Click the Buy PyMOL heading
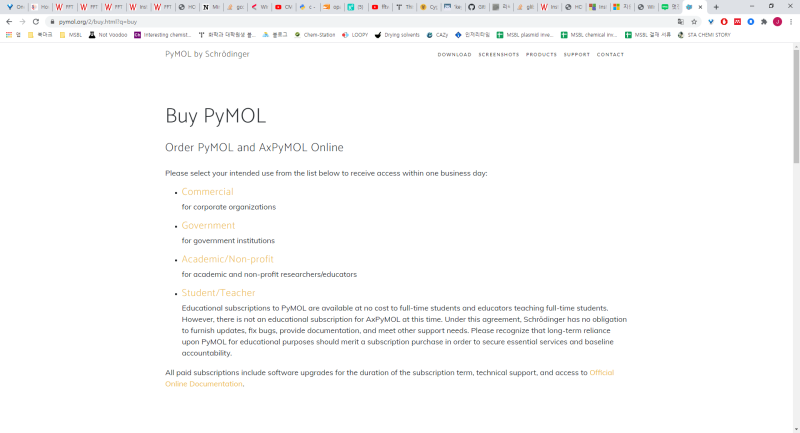The height and width of the screenshot is (433, 800). [215, 116]
